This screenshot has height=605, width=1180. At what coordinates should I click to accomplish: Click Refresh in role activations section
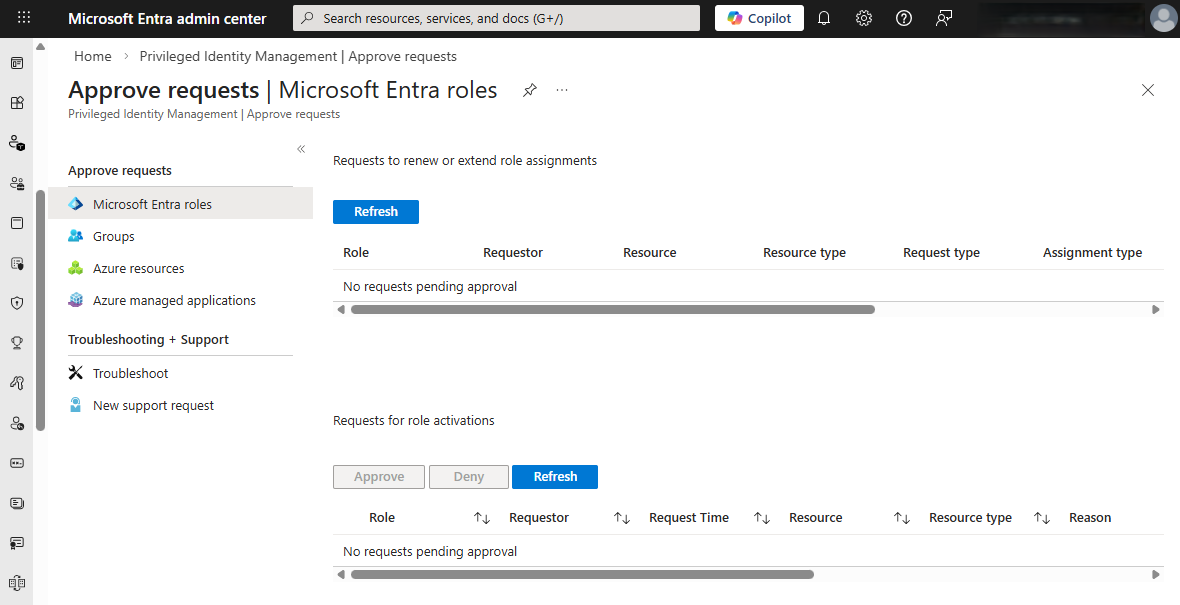[555, 476]
